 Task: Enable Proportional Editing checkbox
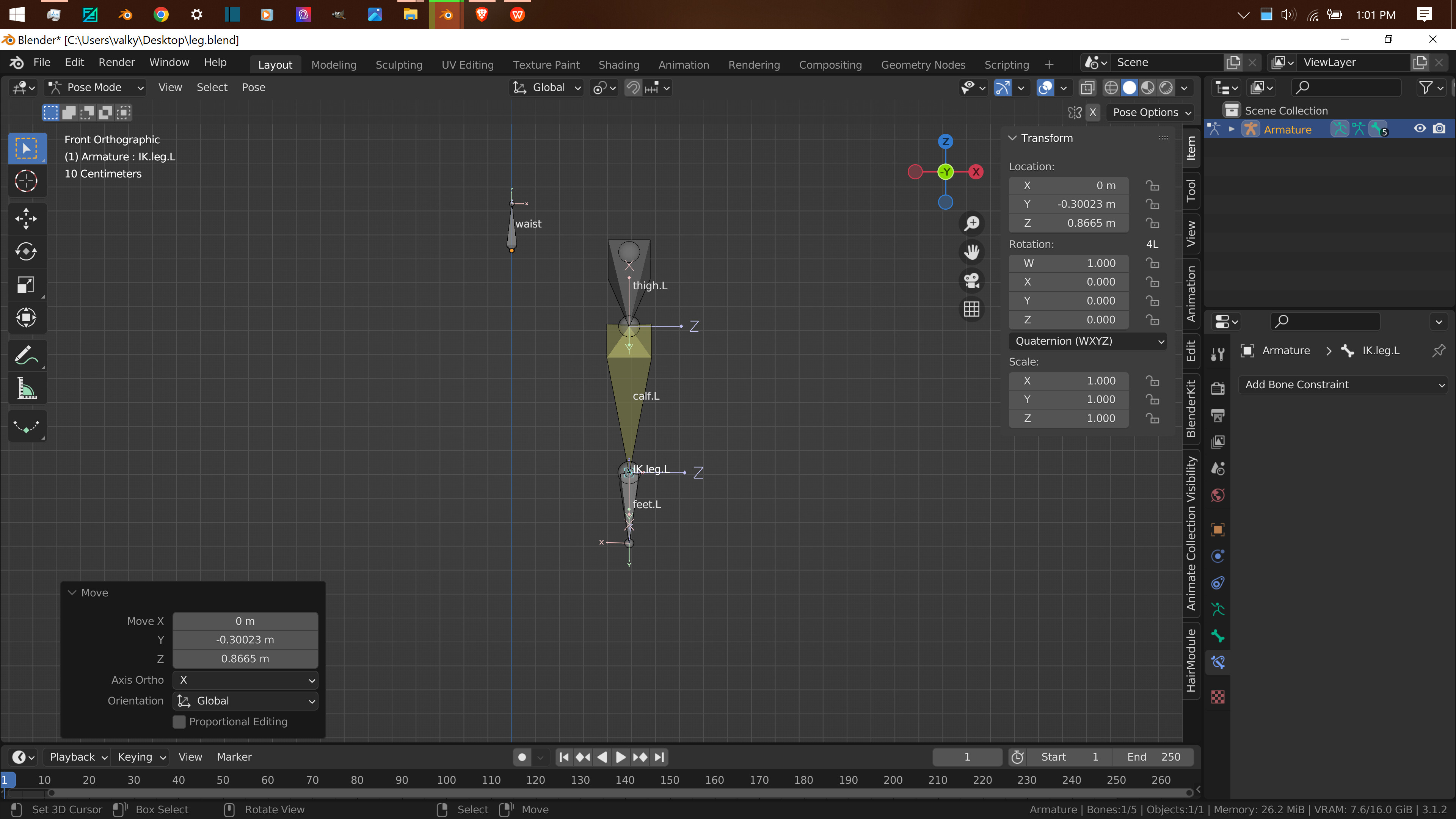pos(180,722)
